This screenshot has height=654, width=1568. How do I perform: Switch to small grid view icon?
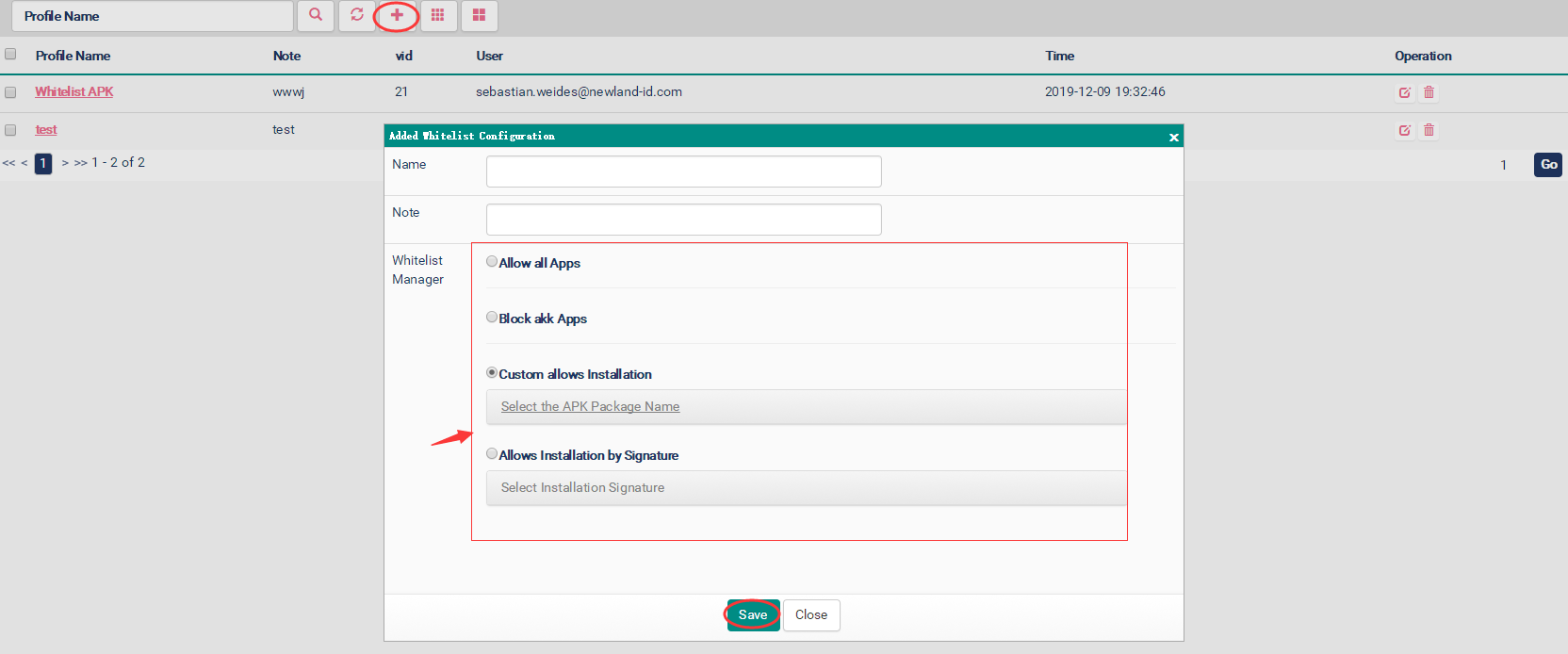437,15
